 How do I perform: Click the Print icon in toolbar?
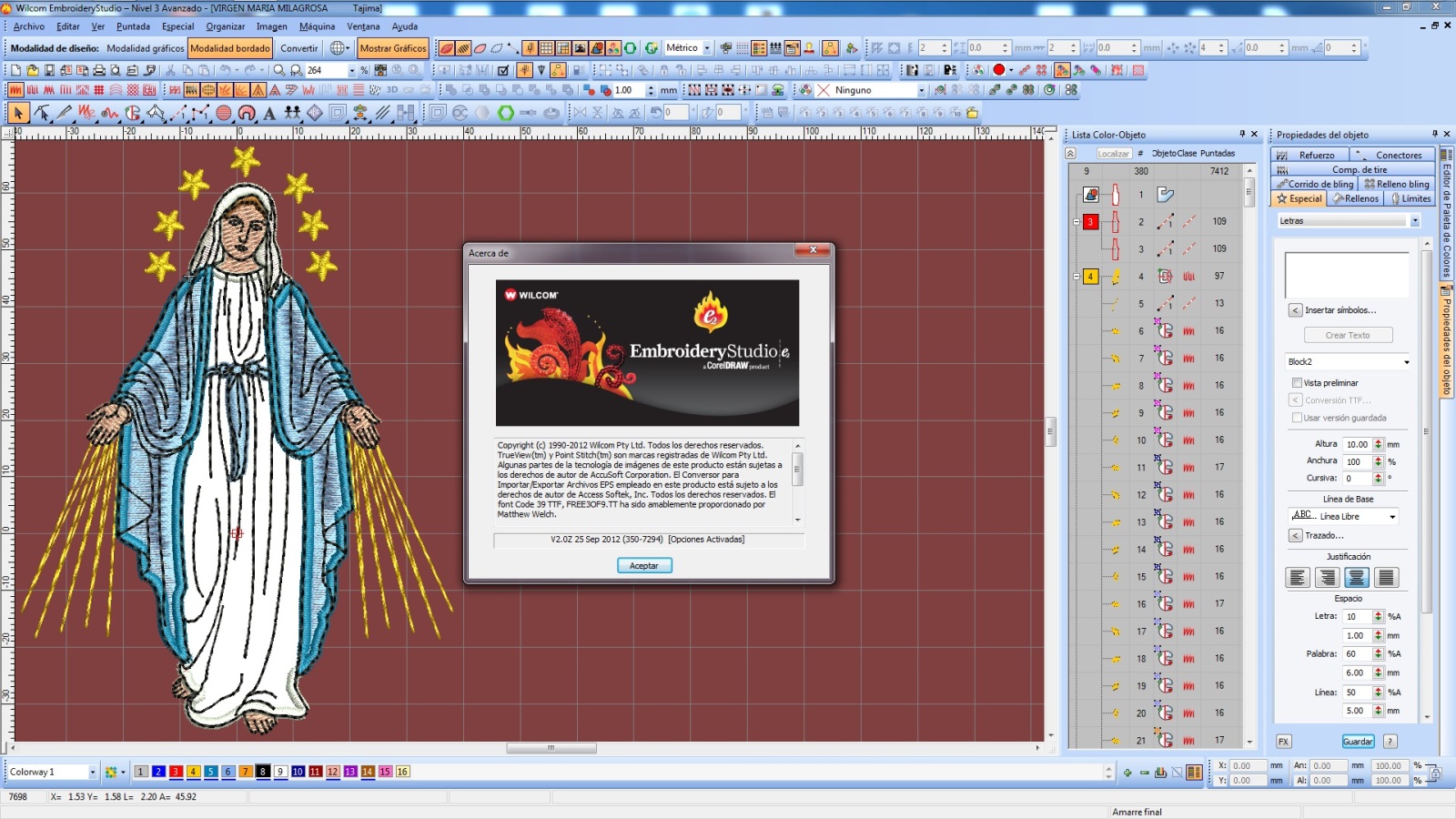[x=99, y=70]
